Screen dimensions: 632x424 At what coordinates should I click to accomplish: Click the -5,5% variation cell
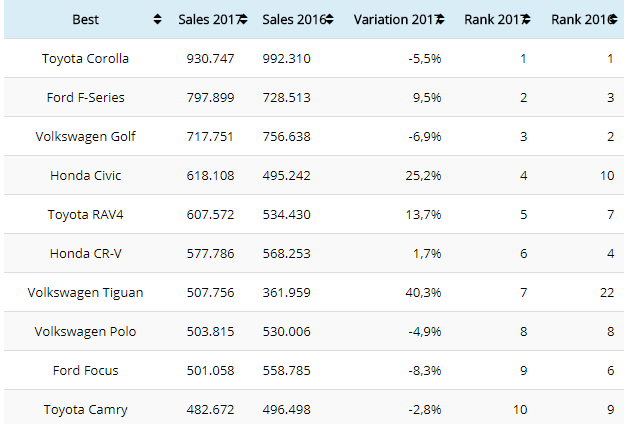(425, 59)
